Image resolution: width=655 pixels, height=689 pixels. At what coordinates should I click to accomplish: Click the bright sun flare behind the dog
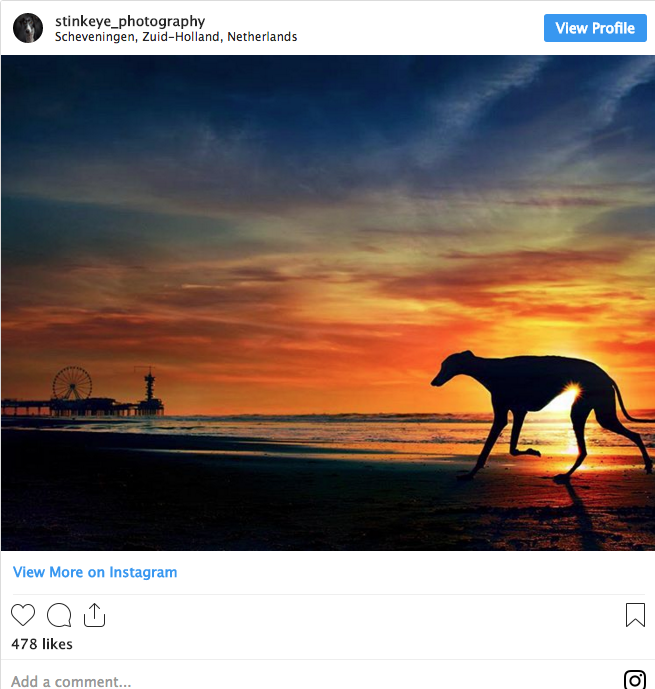point(571,393)
